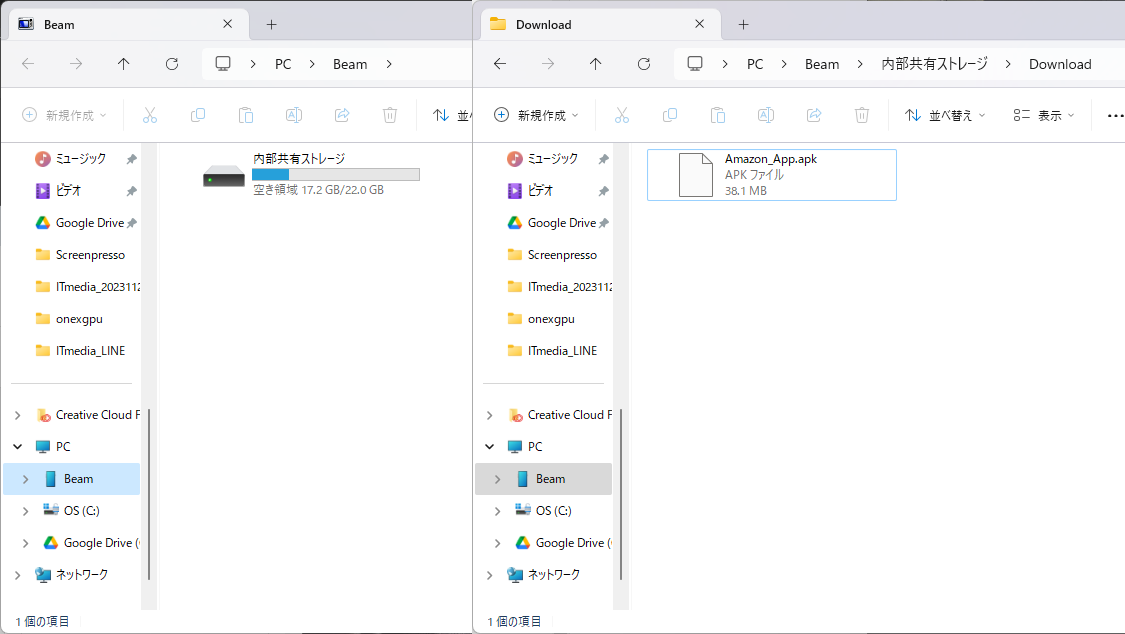Expand Beam device node in Beam window

[26, 479]
